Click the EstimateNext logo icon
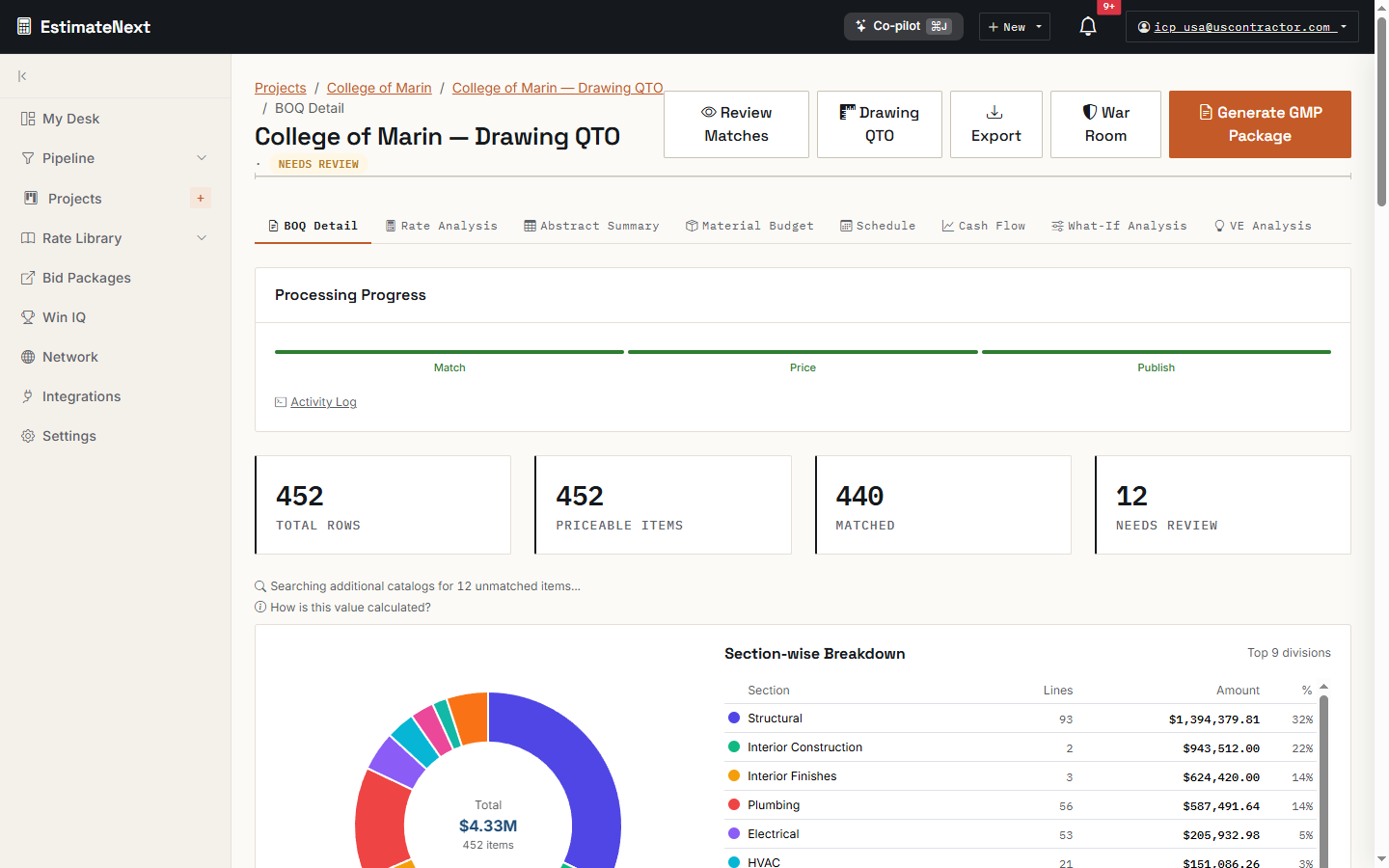 tap(24, 27)
